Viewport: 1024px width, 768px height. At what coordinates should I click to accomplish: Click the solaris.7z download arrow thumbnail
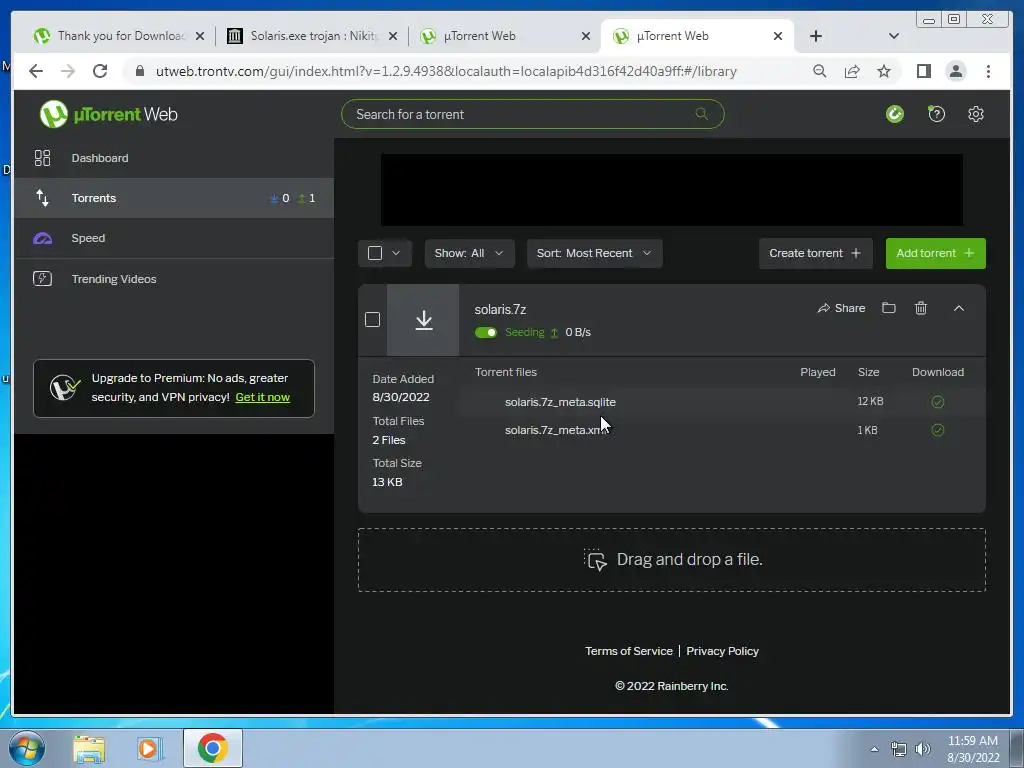click(423, 320)
